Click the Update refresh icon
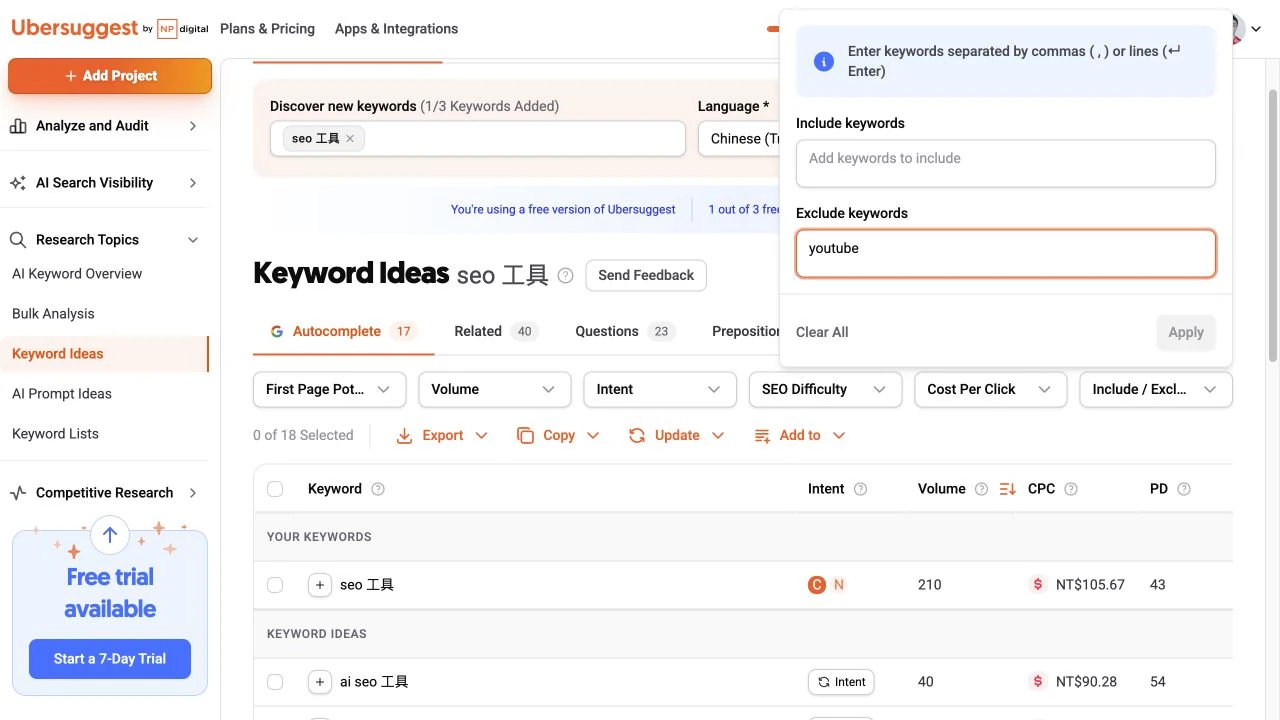1280x720 pixels. pos(637,436)
